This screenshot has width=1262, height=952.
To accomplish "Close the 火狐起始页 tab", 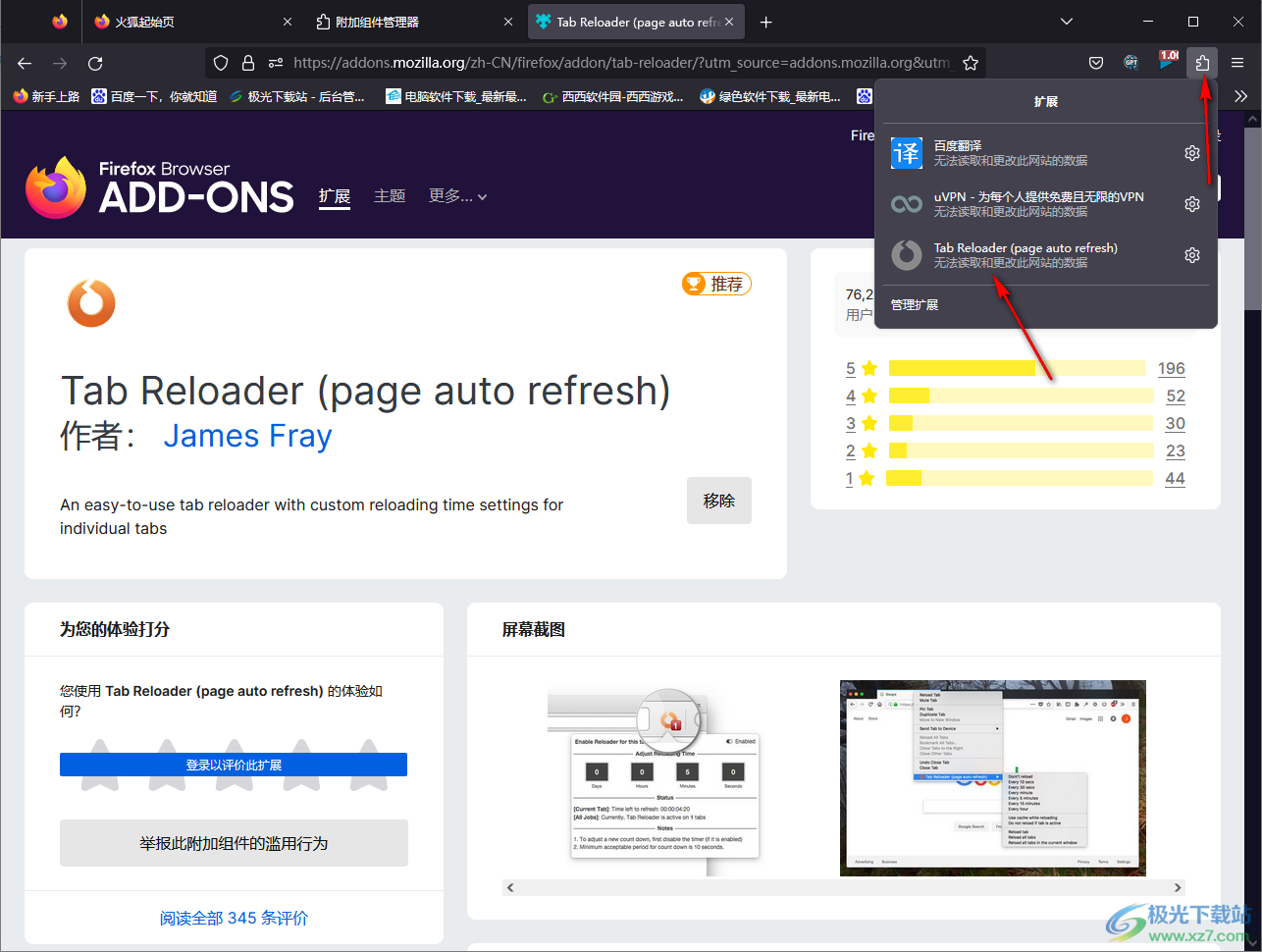I will [287, 22].
